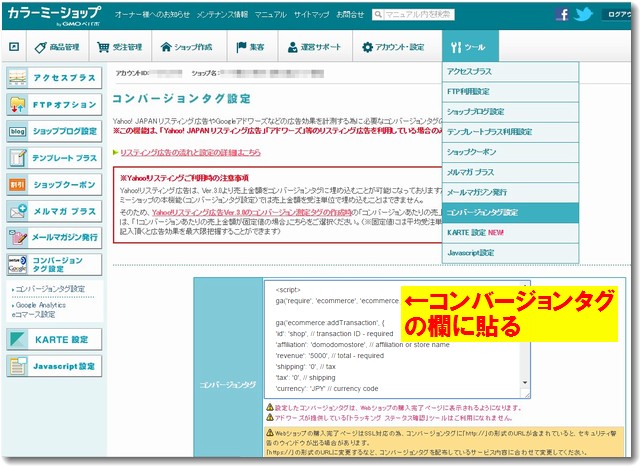This screenshot has width=640, height=466.
Task: Open リスティング広告の流れと設定の詳細はこちら link
Action: click(x=190, y=153)
